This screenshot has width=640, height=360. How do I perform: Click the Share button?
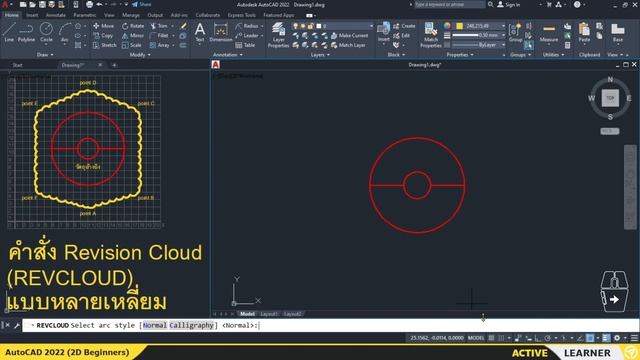[x=141, y=4]
